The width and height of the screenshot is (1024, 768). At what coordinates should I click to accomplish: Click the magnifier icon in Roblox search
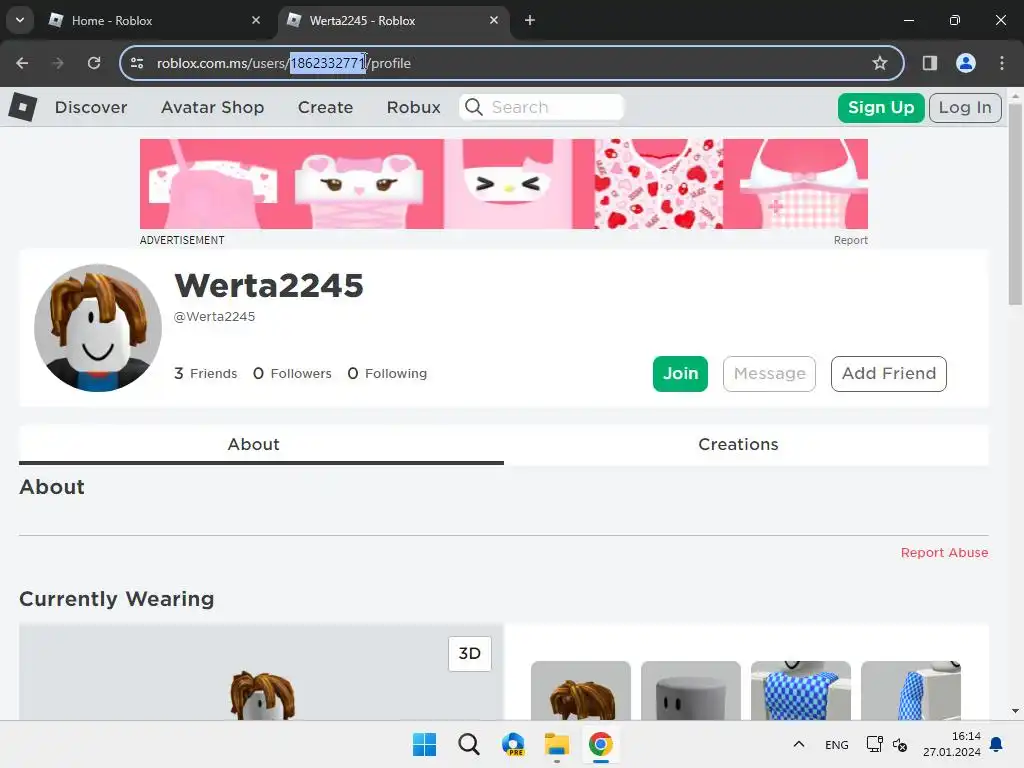474,107
